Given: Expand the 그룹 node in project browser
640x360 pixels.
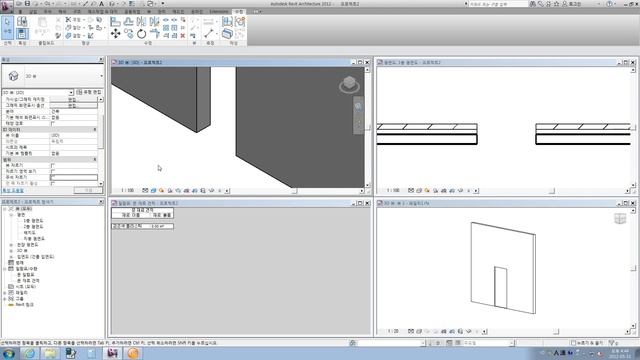Looking at the screenshot, I should 5,299.
